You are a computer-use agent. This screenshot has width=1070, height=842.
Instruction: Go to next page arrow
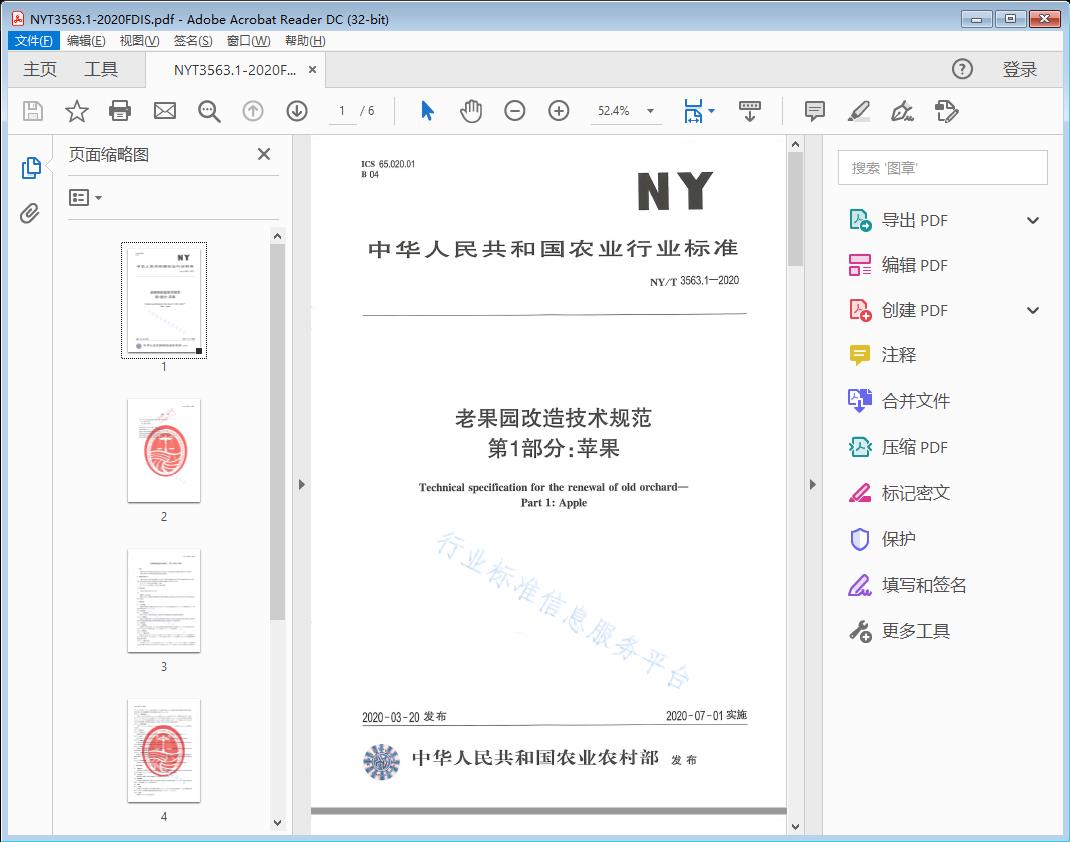point(297,111)
